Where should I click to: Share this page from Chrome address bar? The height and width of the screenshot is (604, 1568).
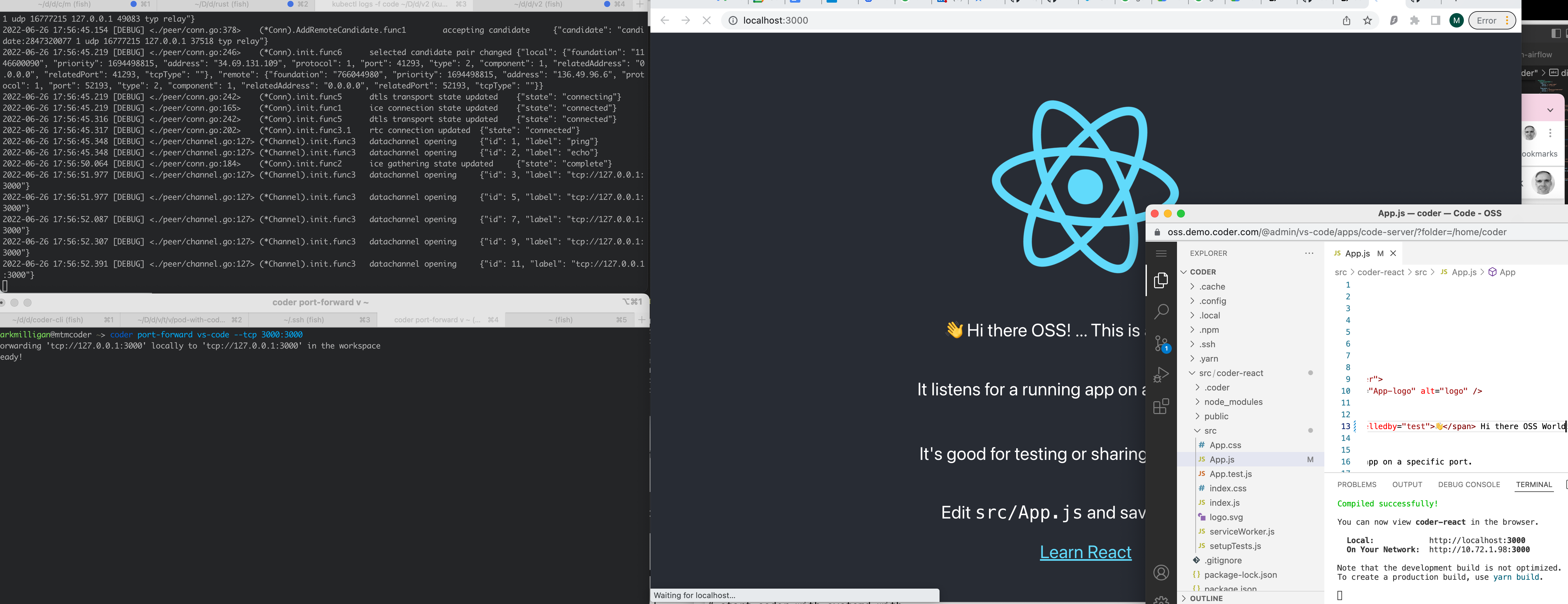click(x=1346, y=21)
